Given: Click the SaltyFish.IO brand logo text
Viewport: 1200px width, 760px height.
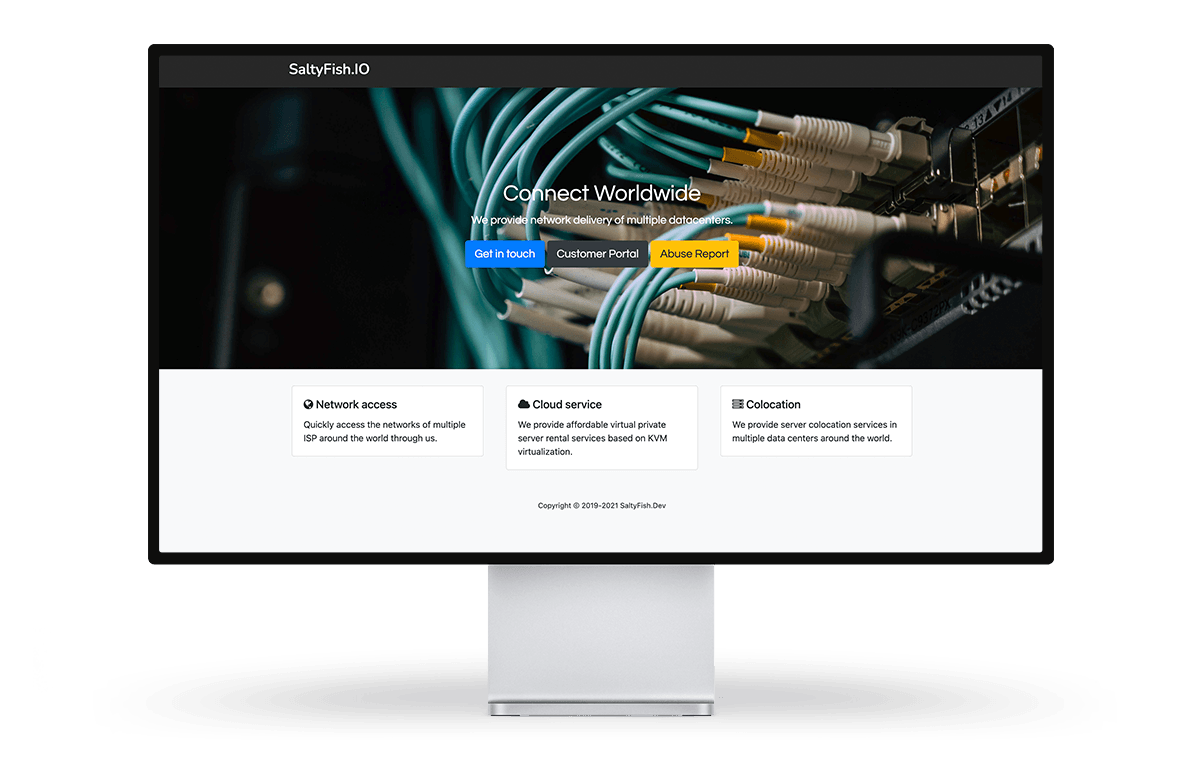Looking at the screenshot, I should (x=329, y=70).
